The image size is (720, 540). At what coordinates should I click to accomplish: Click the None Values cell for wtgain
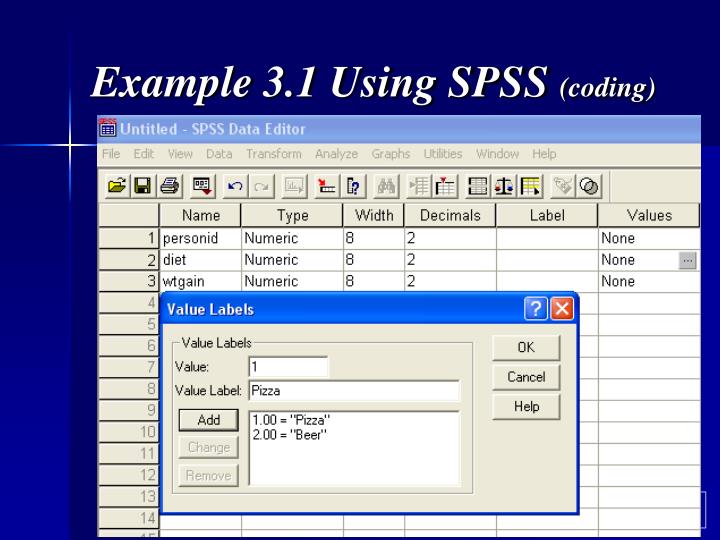649,281
